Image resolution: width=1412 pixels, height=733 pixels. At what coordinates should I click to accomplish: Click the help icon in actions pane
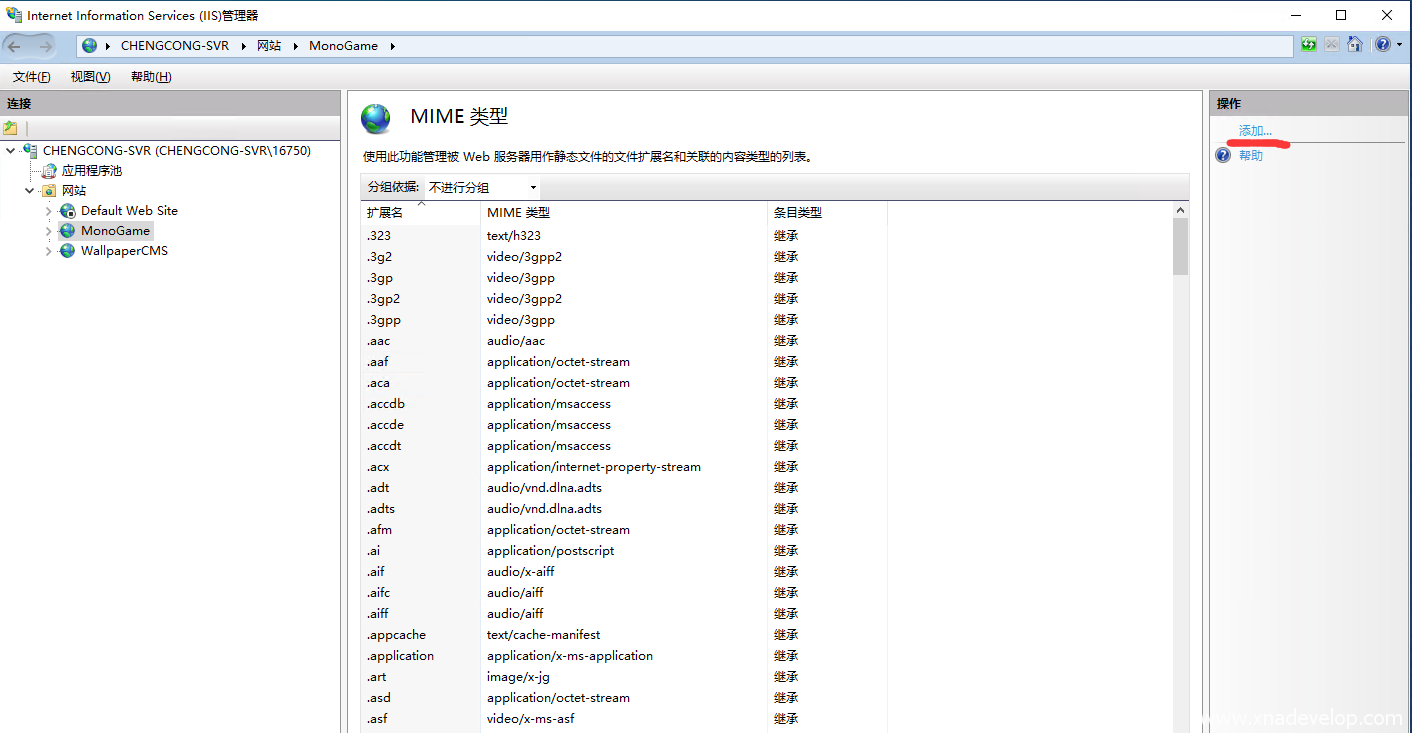tap(1223, 156)
